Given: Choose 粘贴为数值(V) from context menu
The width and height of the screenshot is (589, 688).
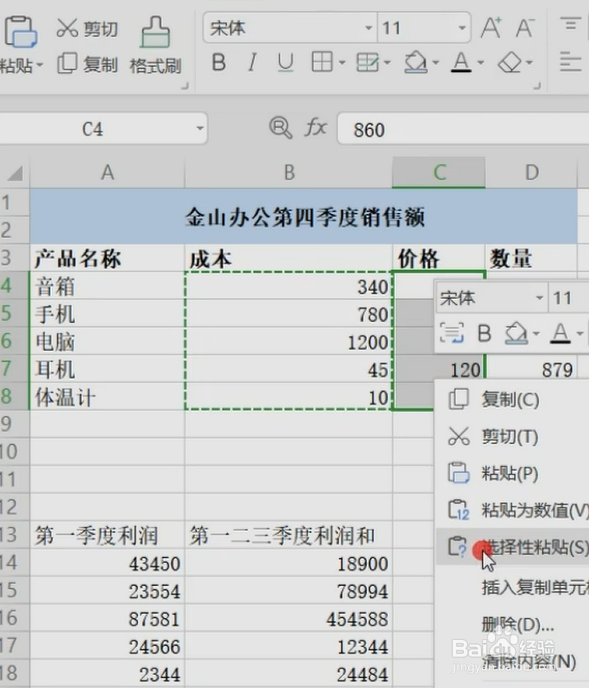Looking at the screenshot, I should point(513,510).
